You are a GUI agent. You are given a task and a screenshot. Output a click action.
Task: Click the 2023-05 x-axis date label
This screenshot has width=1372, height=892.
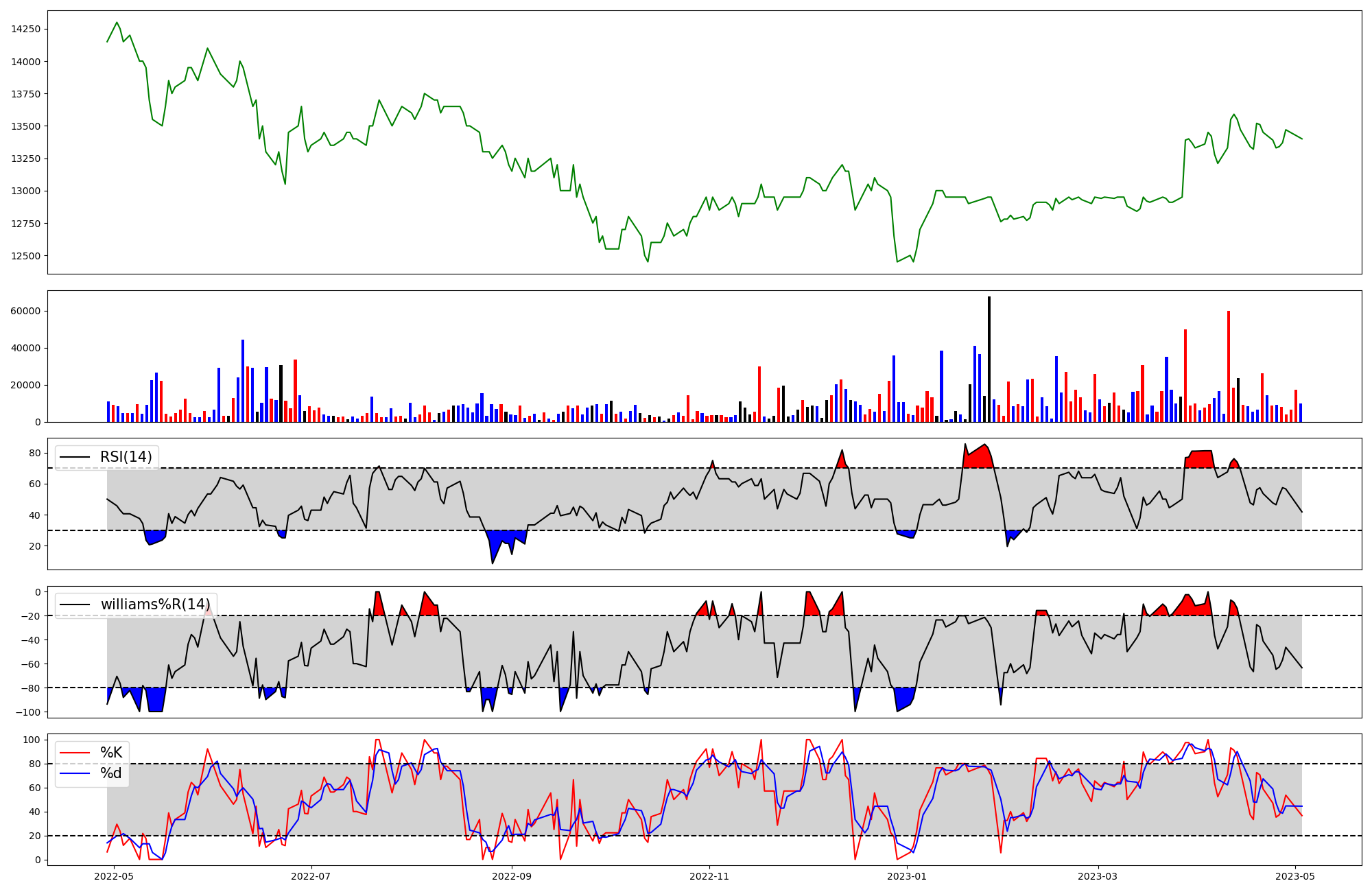1294,876
